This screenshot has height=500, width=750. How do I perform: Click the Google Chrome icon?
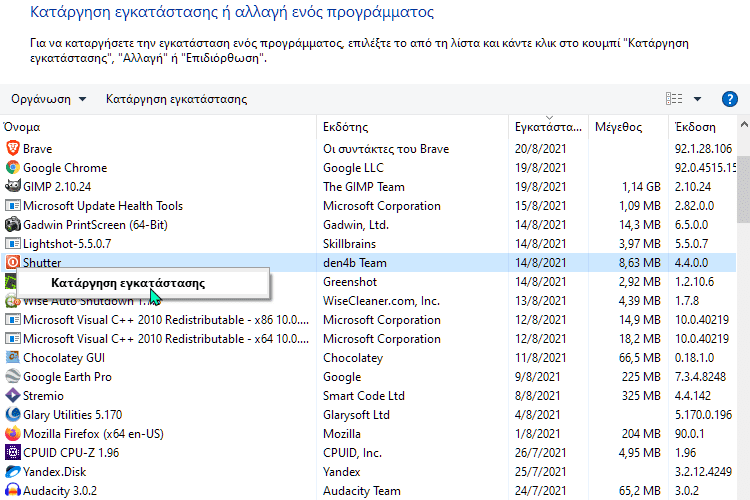(x=12, y=167)
